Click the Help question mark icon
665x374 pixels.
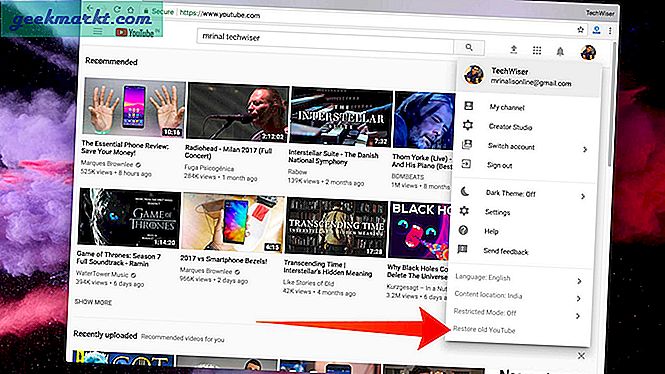click(463, 230)
